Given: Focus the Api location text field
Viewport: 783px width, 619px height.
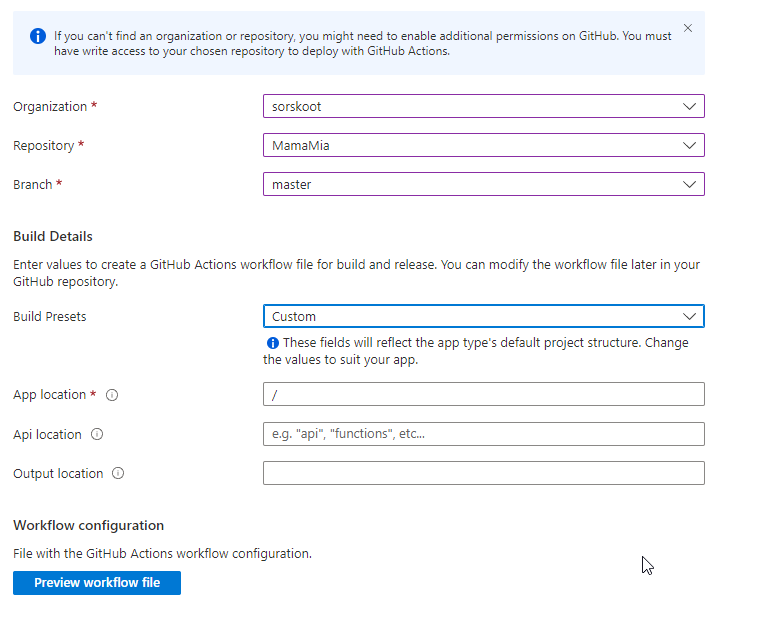Looking at the screenshot, I should pyautogui.click(x=483, y=434).
